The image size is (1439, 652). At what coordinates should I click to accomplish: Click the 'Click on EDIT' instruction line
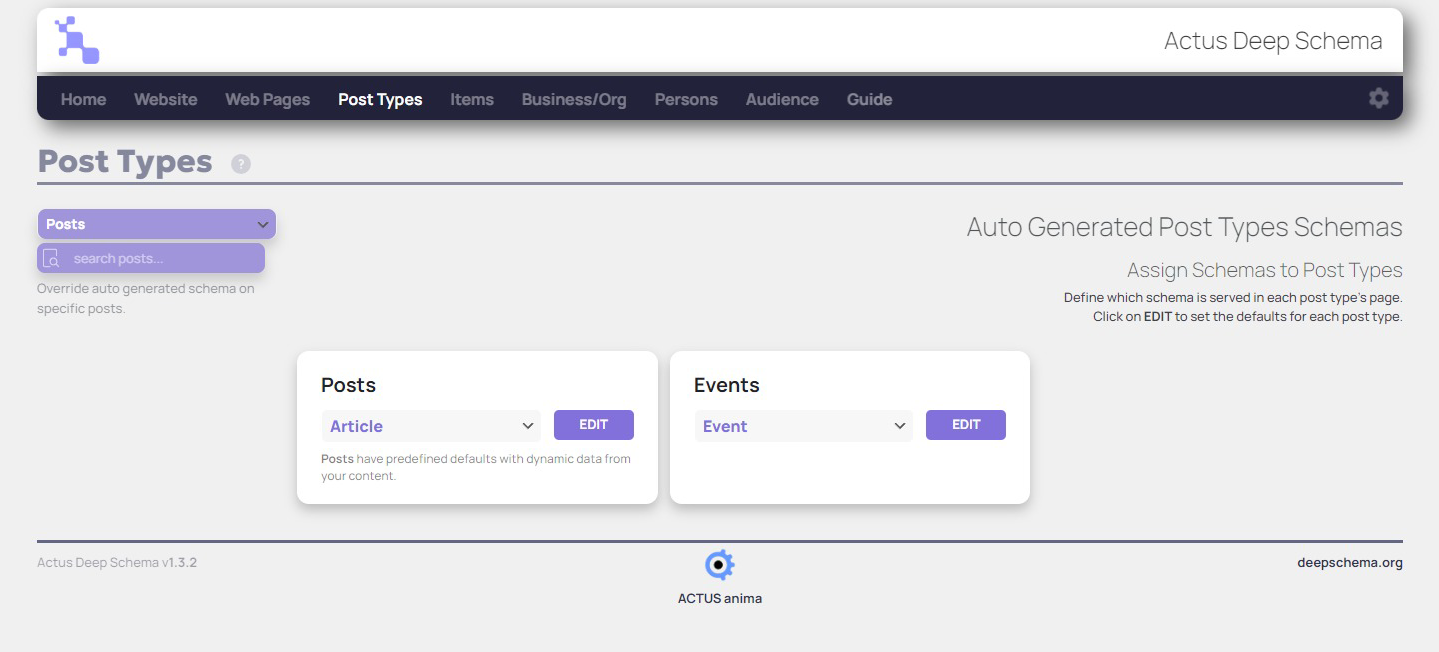coord(1248,316)
